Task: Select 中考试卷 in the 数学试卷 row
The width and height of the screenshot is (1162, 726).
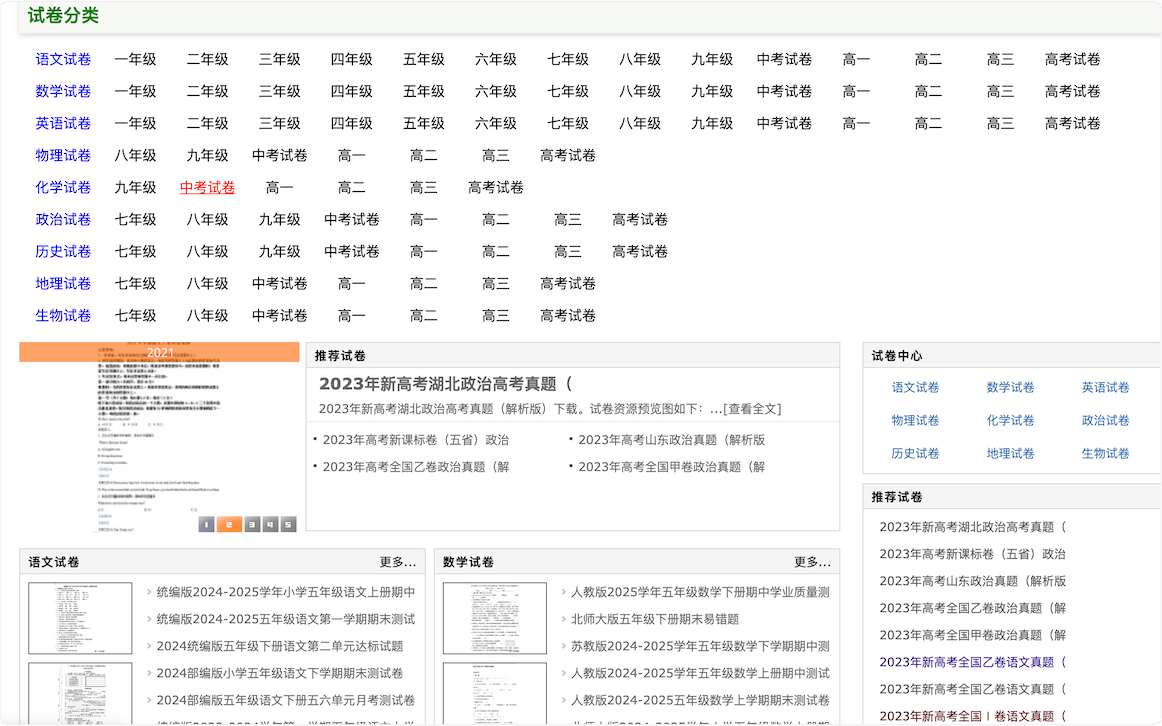Action: pyautogui.click(x=784, y=91)
